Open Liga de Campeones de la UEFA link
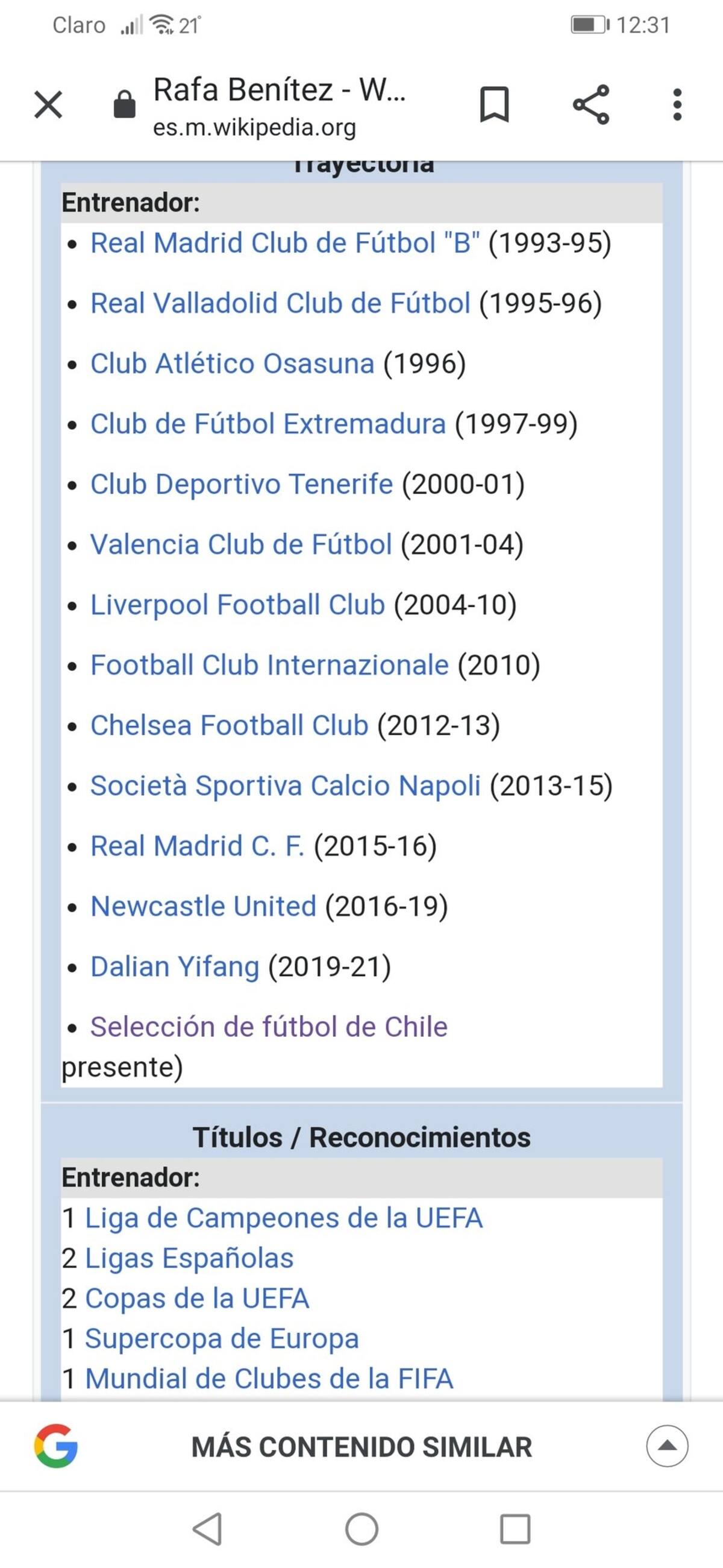 pyautogui.click(x=284, y=1218)
